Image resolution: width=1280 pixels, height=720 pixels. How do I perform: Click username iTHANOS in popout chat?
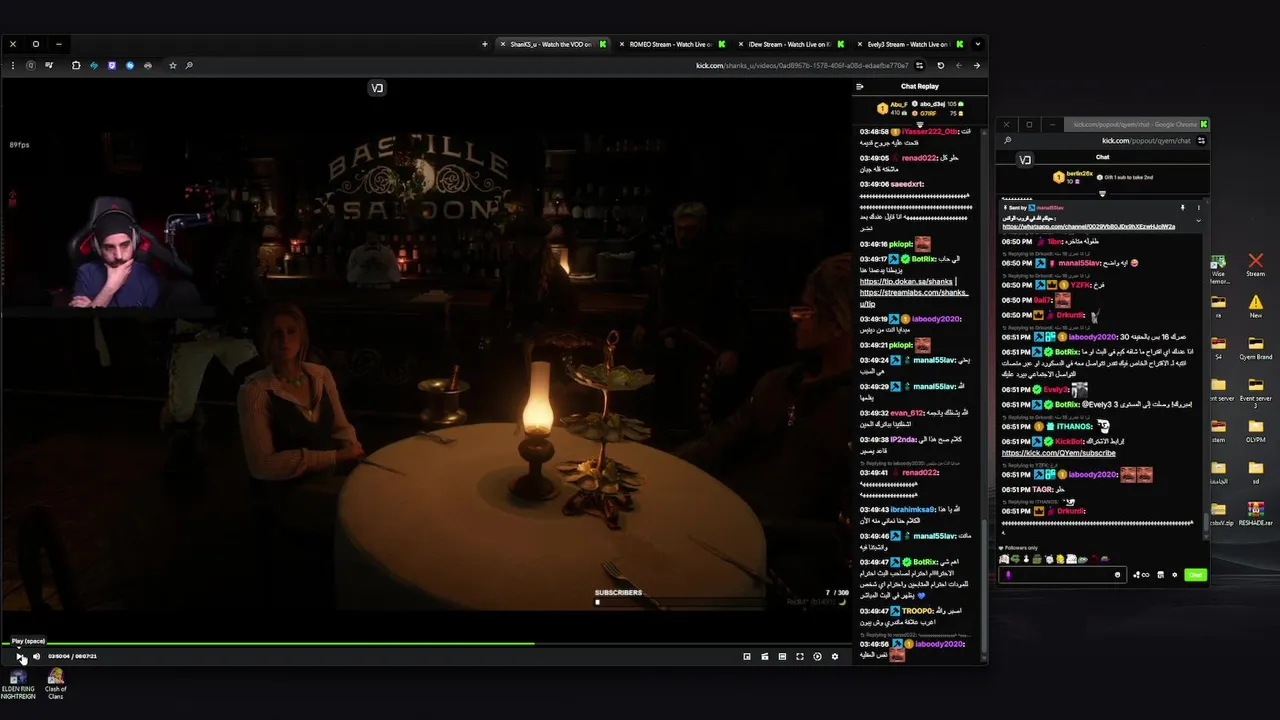coord(1075,427)
